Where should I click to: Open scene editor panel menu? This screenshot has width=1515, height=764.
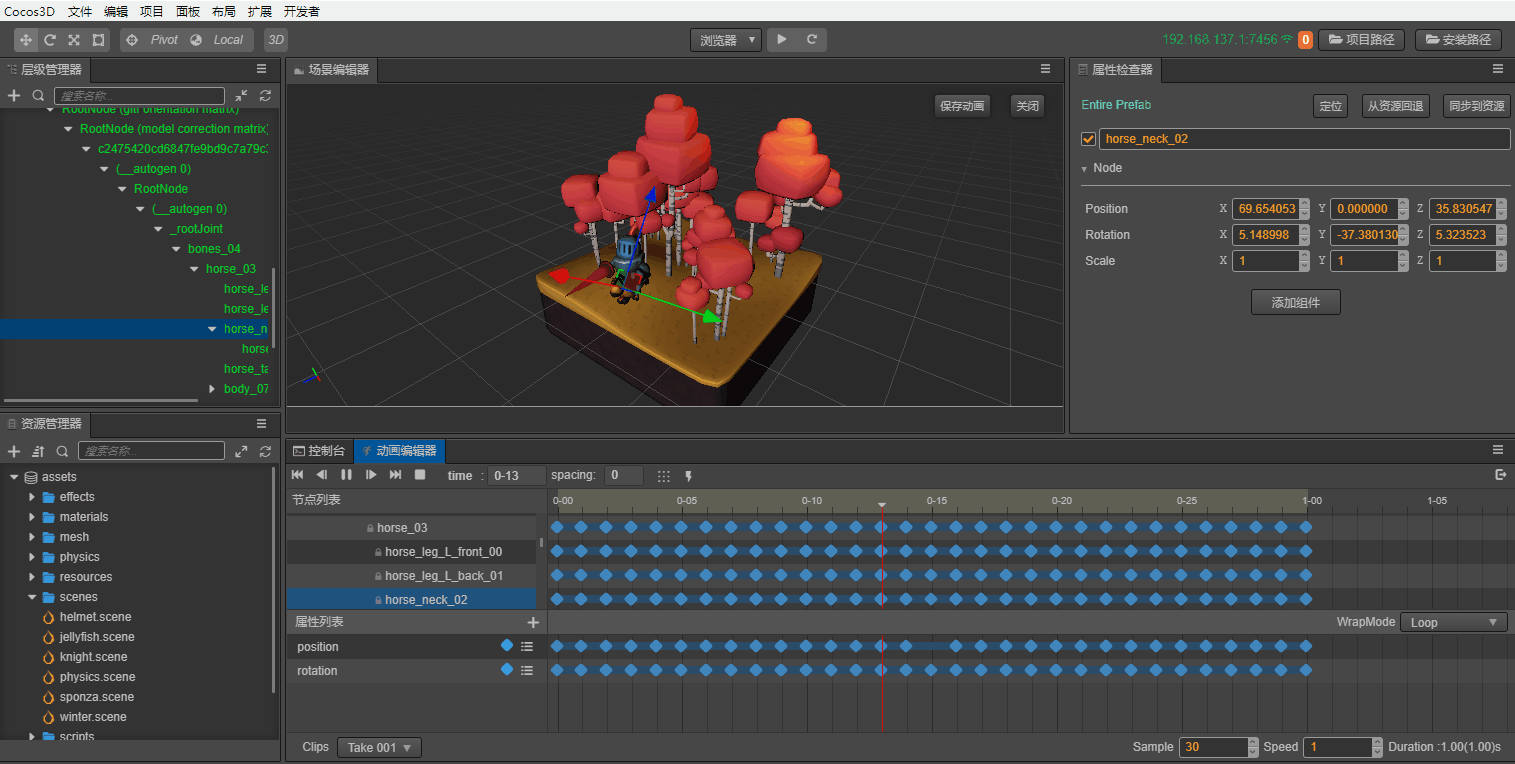pyautogui.click(x=1045, y=69)
